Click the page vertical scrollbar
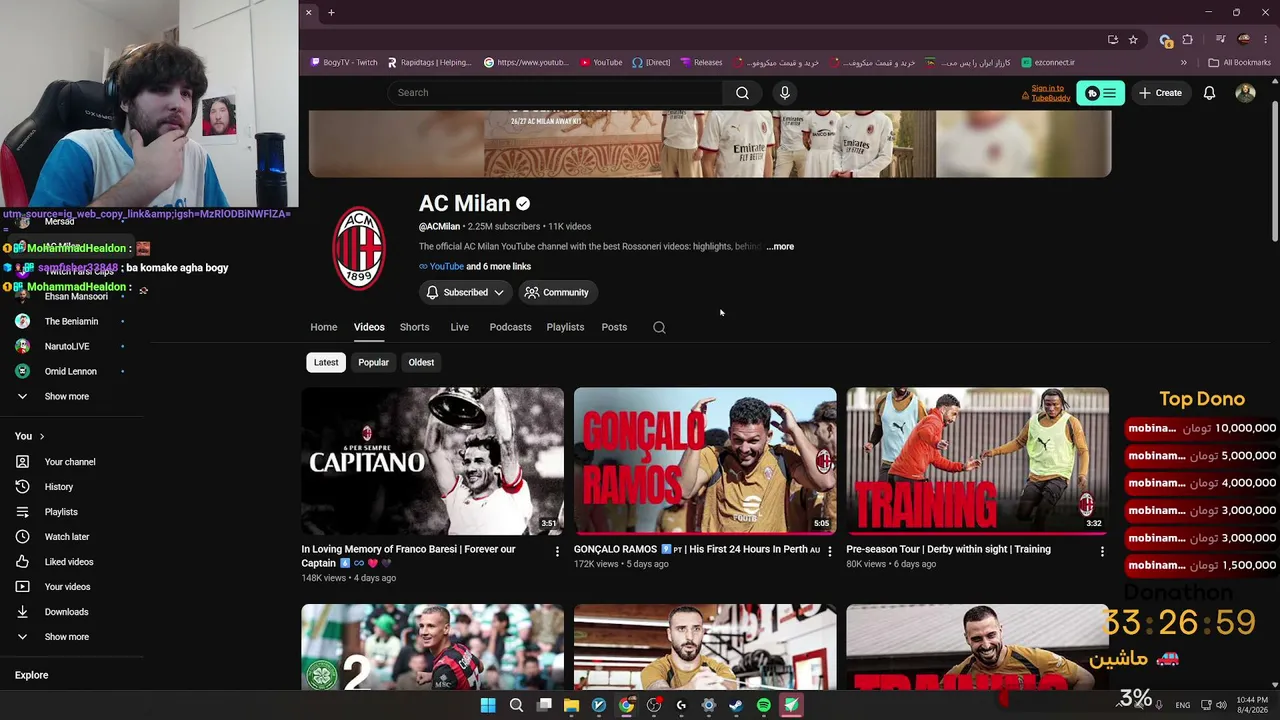Screen dimensions: 1280x720 [1275, 170]
